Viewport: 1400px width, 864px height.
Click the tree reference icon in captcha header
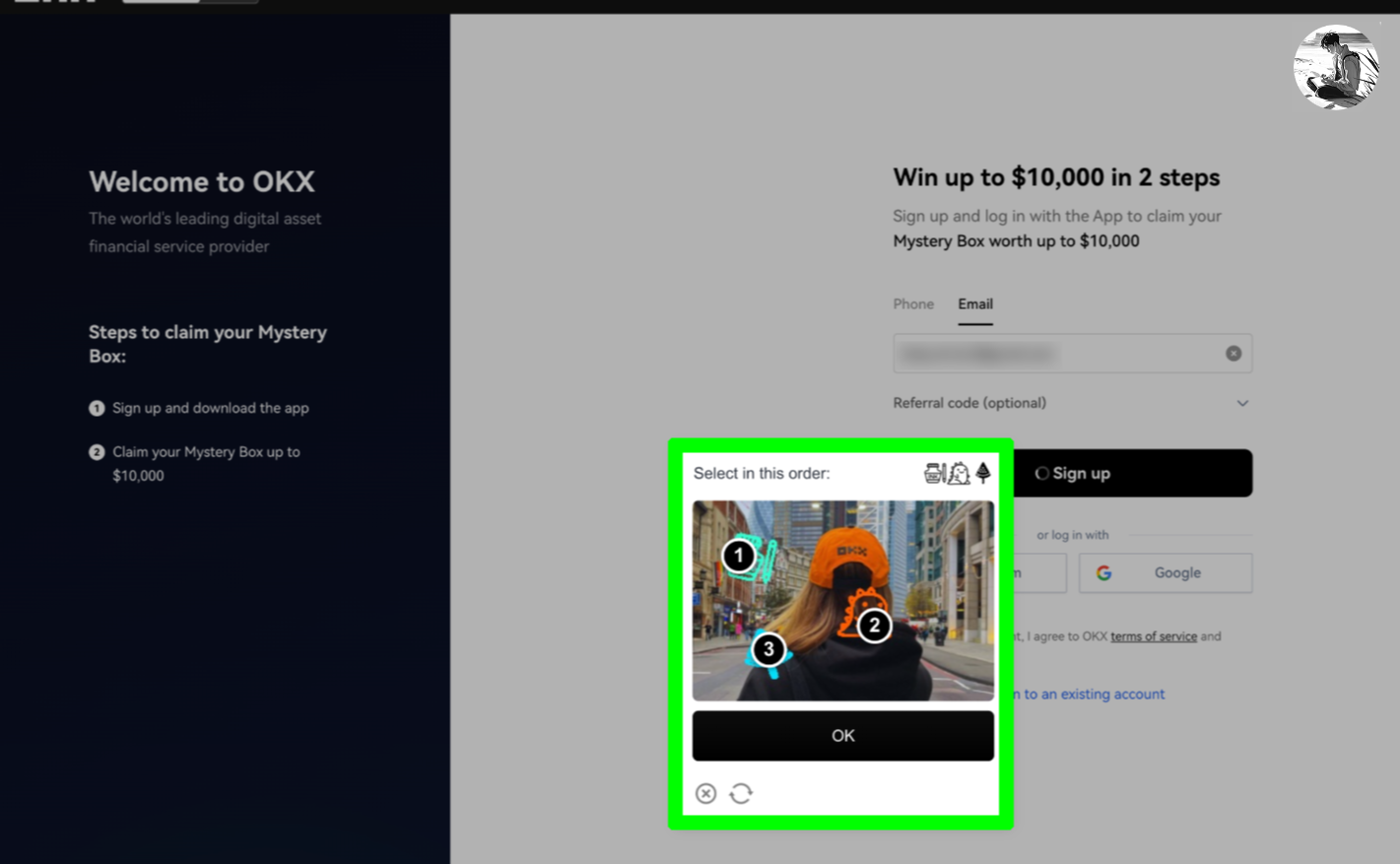pos(982,473)
